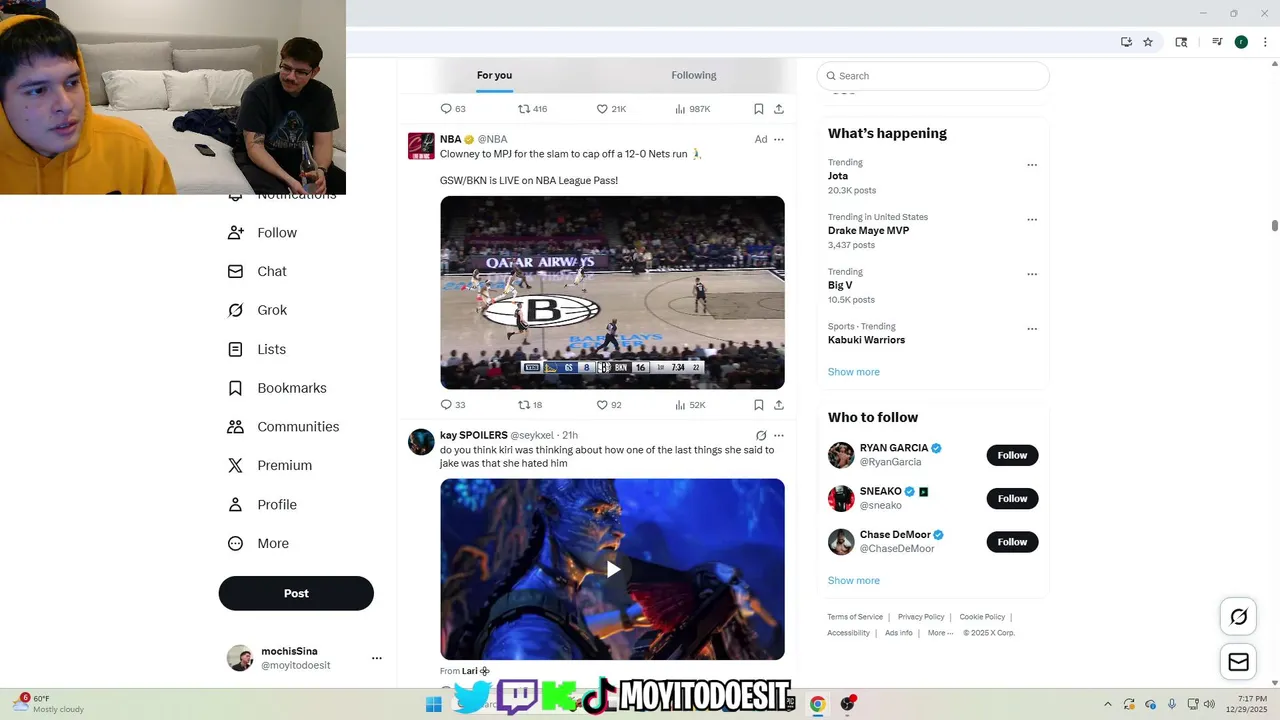Bookmark the top post with 987K views
The image size is (1280, 720).
click(x=759, y=109)
